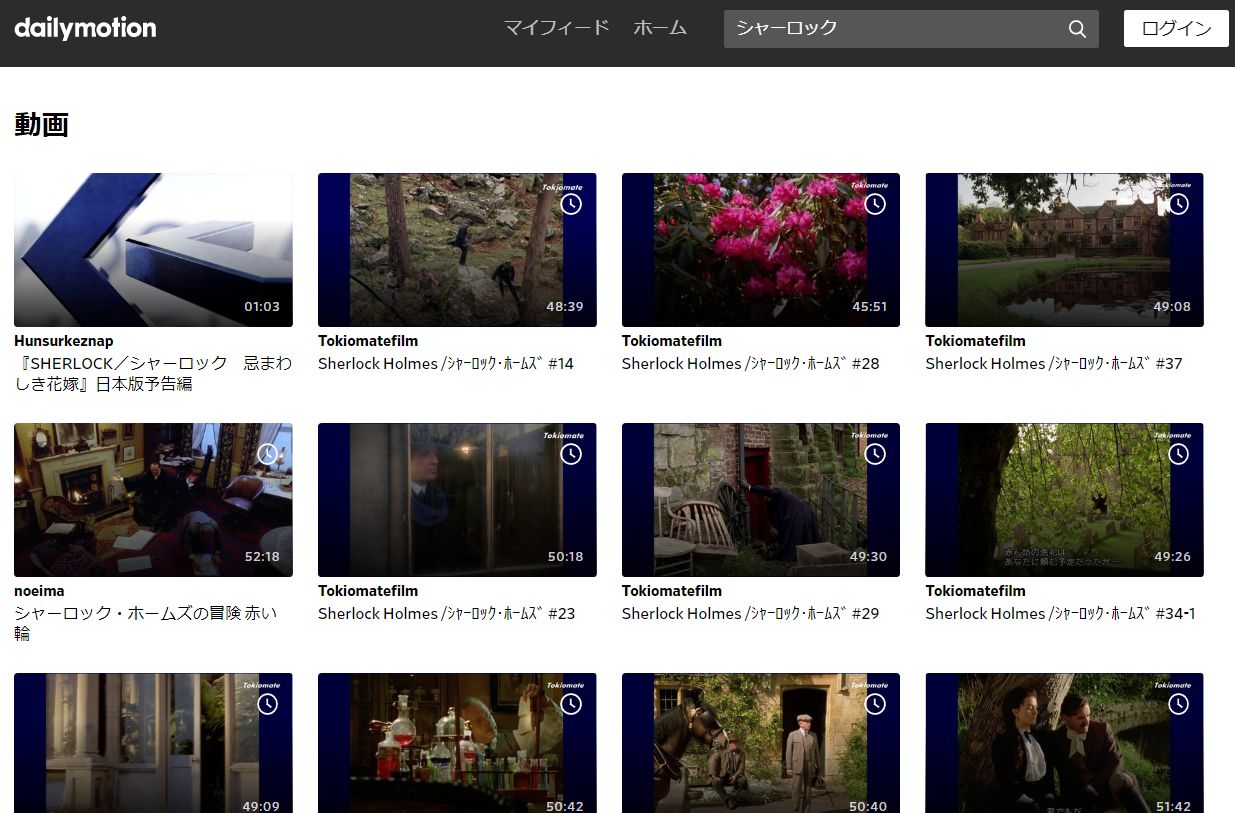
Task: Play the 50:40 horse and doorway thumbnail
Action: [761, 743]
